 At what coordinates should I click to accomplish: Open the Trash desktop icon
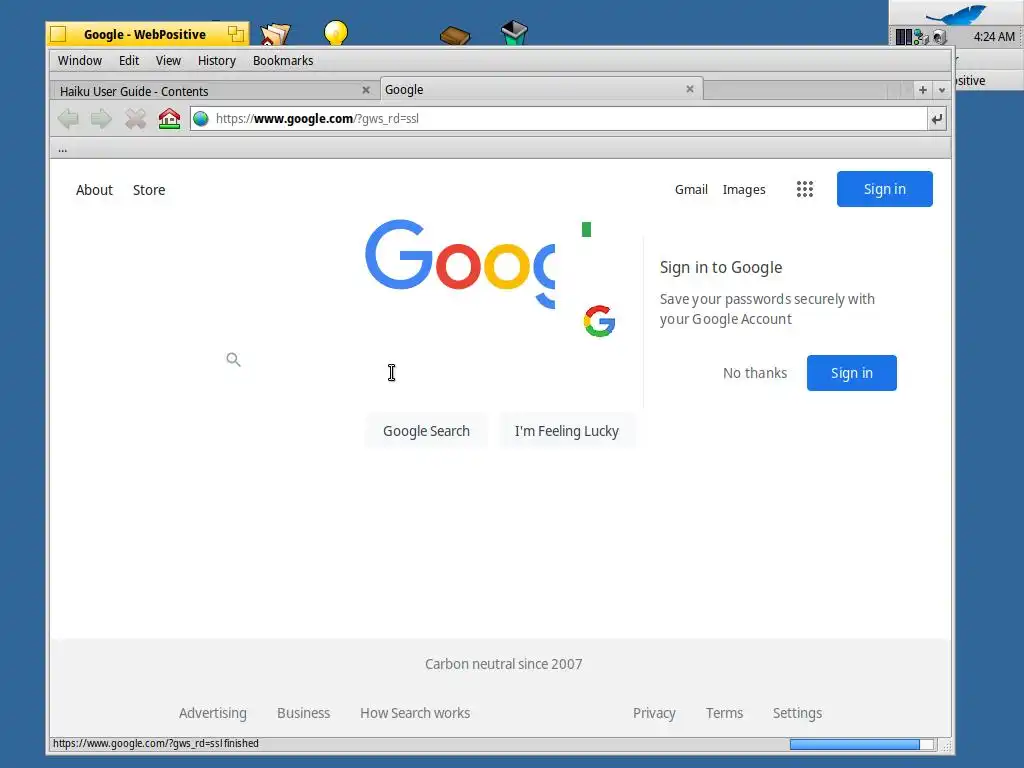[x=514, y=33]
